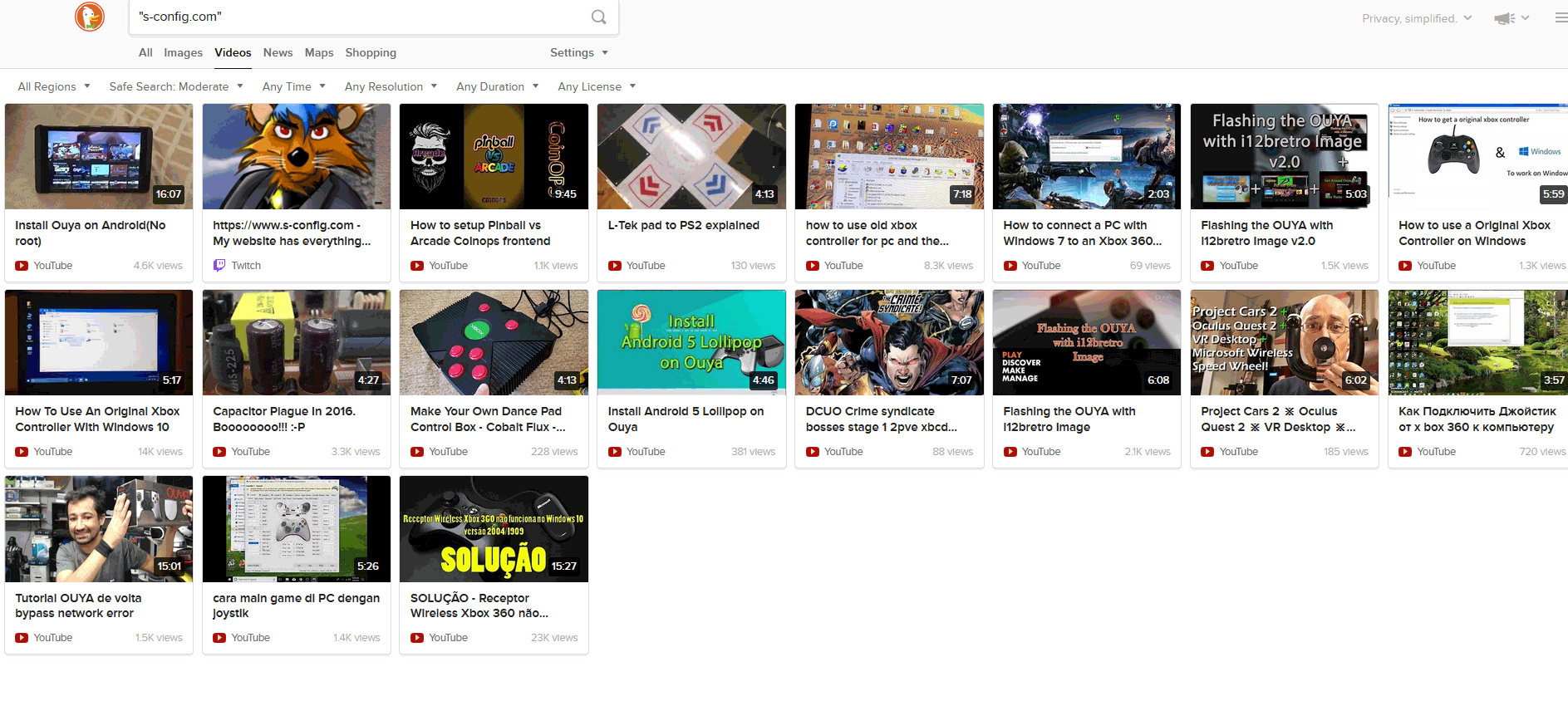Click the SOLUÇÃO video thumbnail
Viewport: 1568px width, 701px height.
point(494,528)
